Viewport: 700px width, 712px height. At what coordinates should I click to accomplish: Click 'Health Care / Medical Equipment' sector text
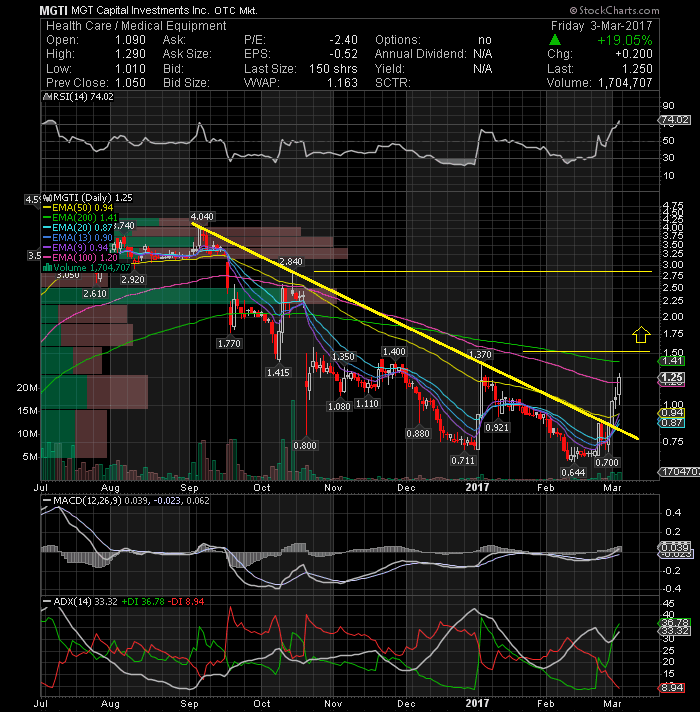(136, 26)
